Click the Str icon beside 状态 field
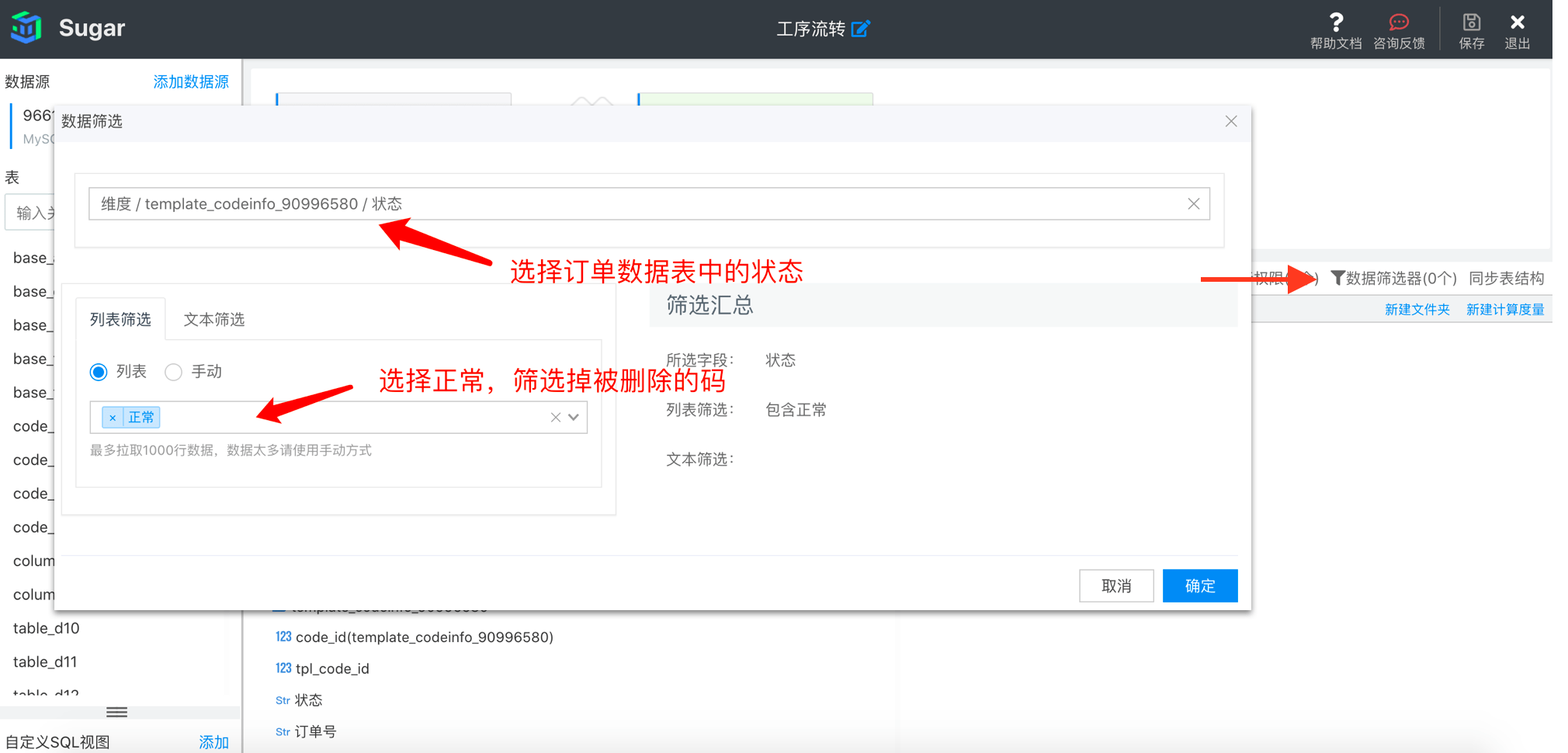This screenshot has width=1568, height=753. pos(282,699)
